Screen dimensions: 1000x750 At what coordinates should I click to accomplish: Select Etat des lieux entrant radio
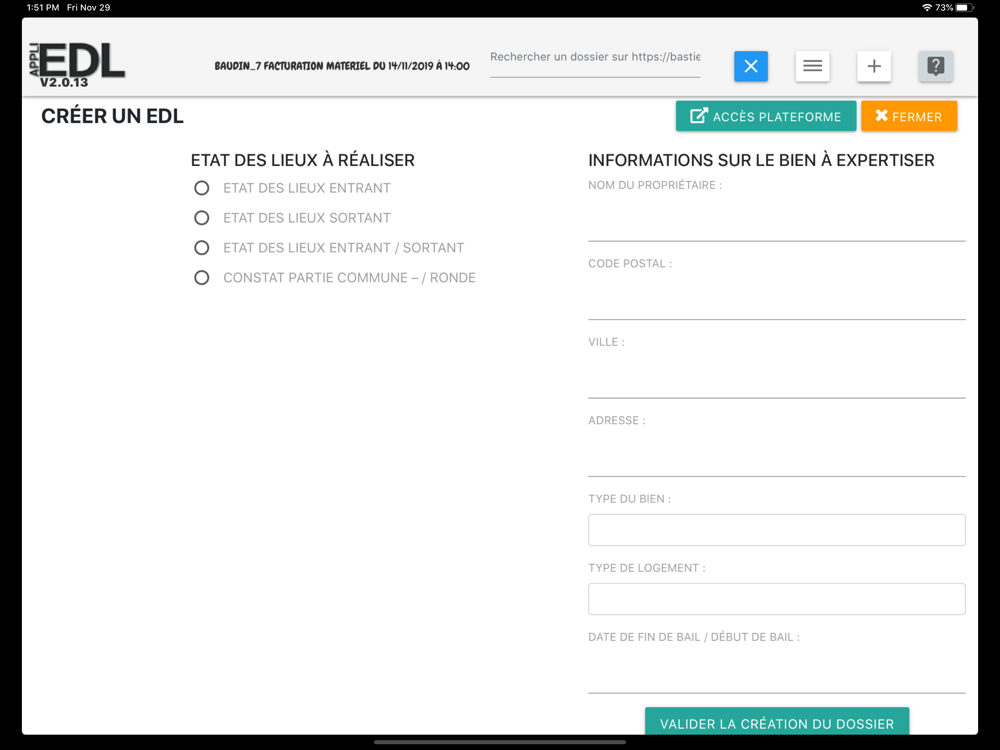pyautogui.click(x=202, y=188)
